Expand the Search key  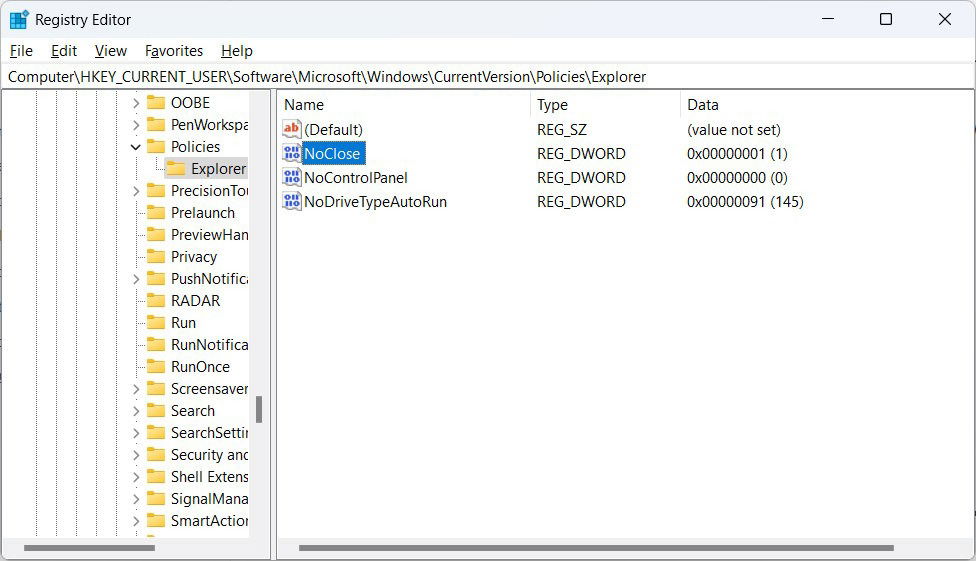coord(136,411)
